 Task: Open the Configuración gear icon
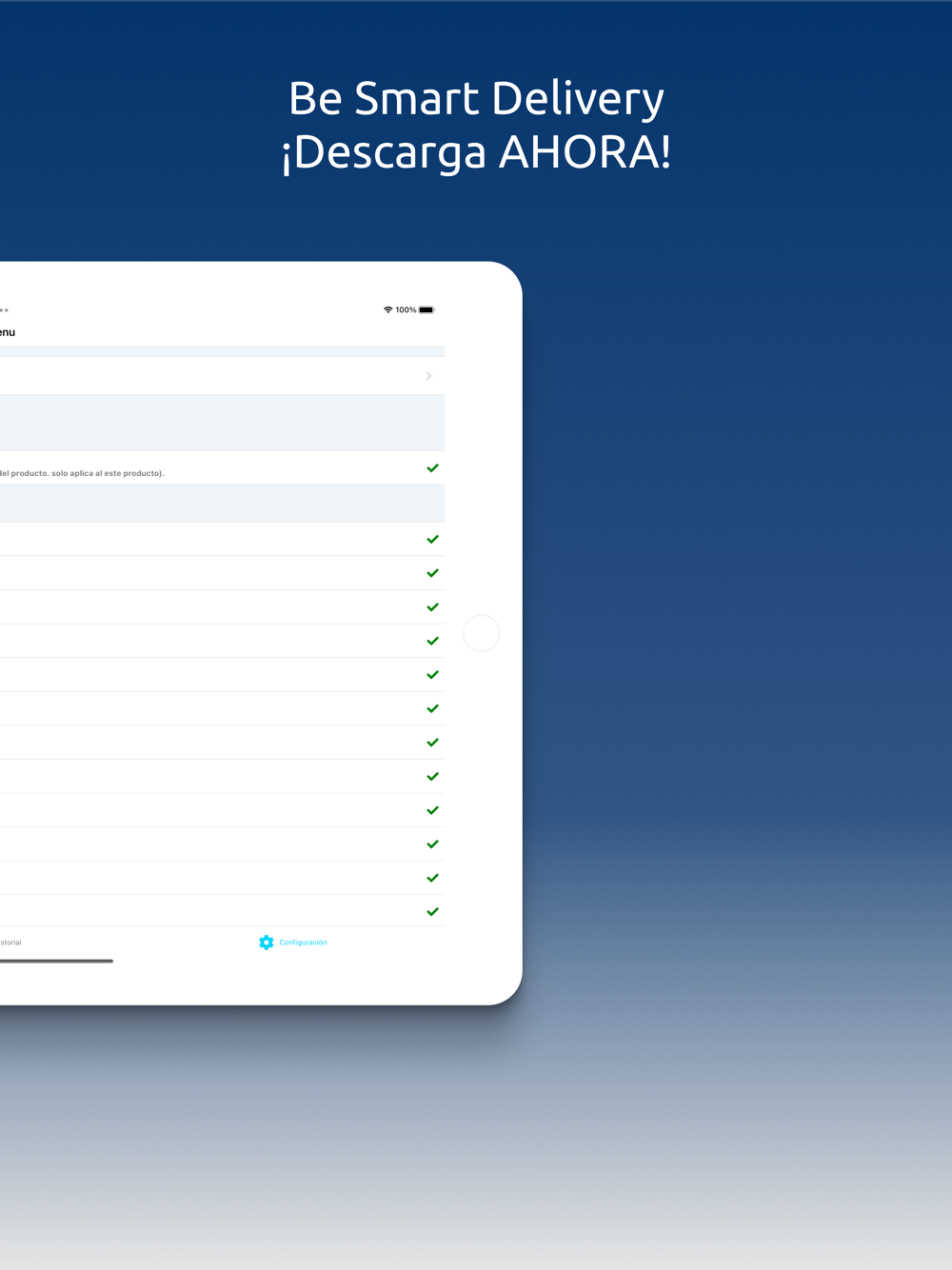tap(267, 943)
